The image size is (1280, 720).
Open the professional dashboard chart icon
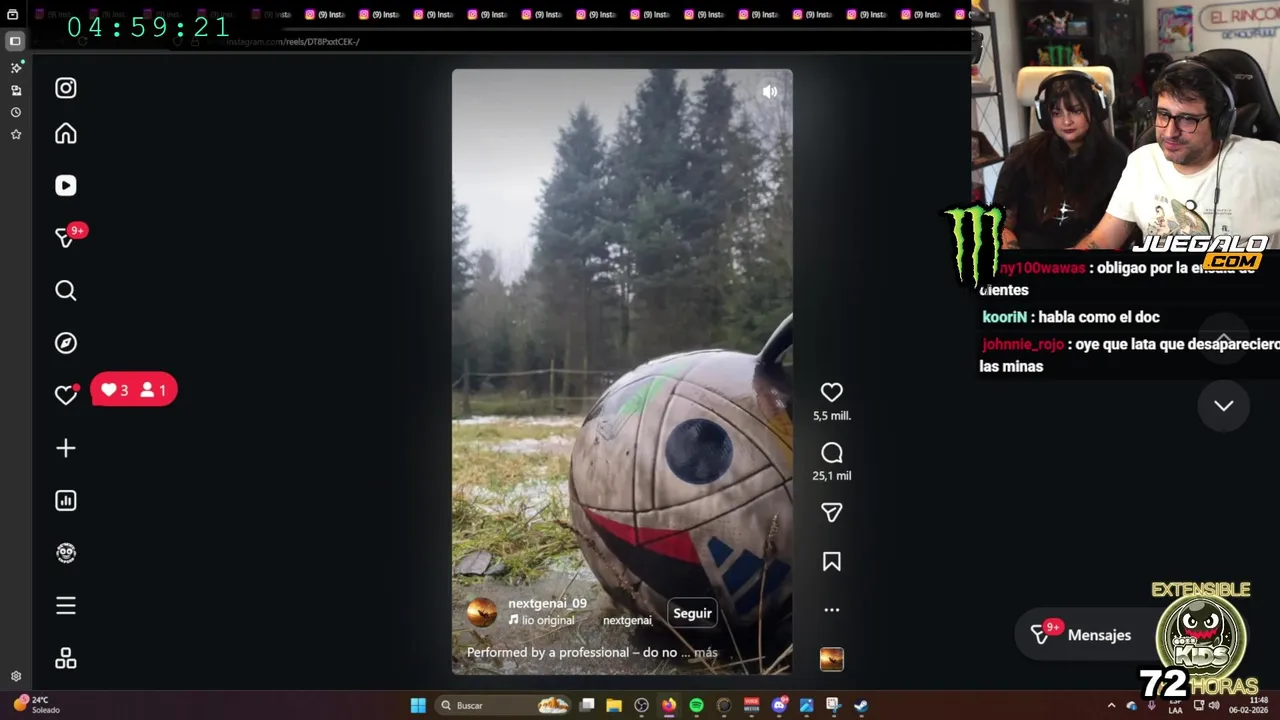[x=66, y=501]
